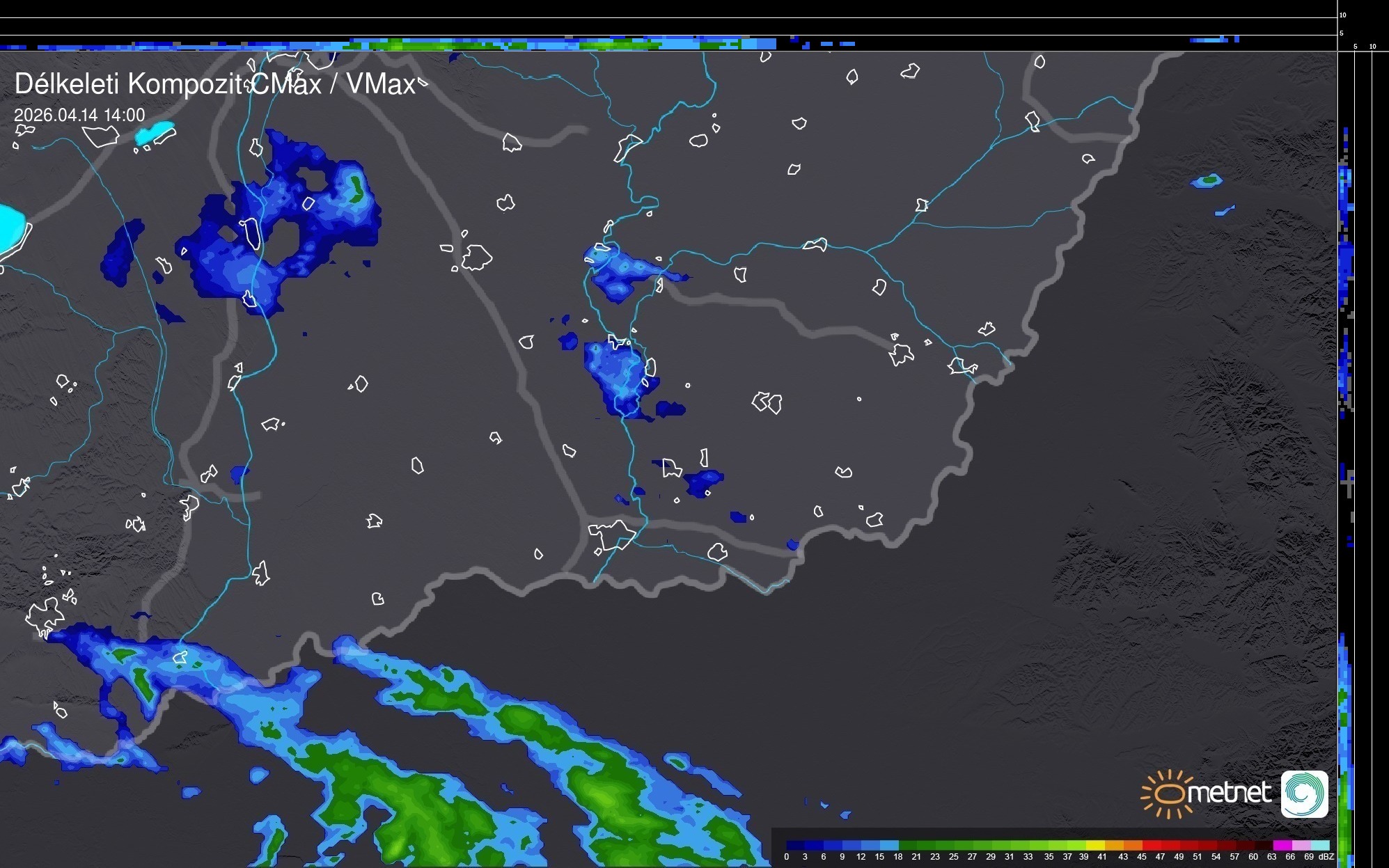Select the yellow 39 dBZ color swatch

click(x=1095, y=845)
